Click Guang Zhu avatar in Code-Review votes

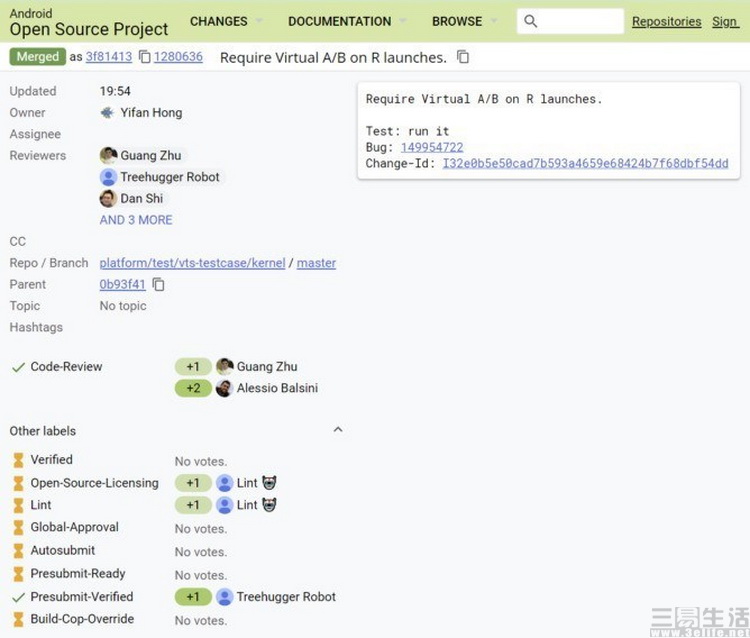tap(224, 367)
